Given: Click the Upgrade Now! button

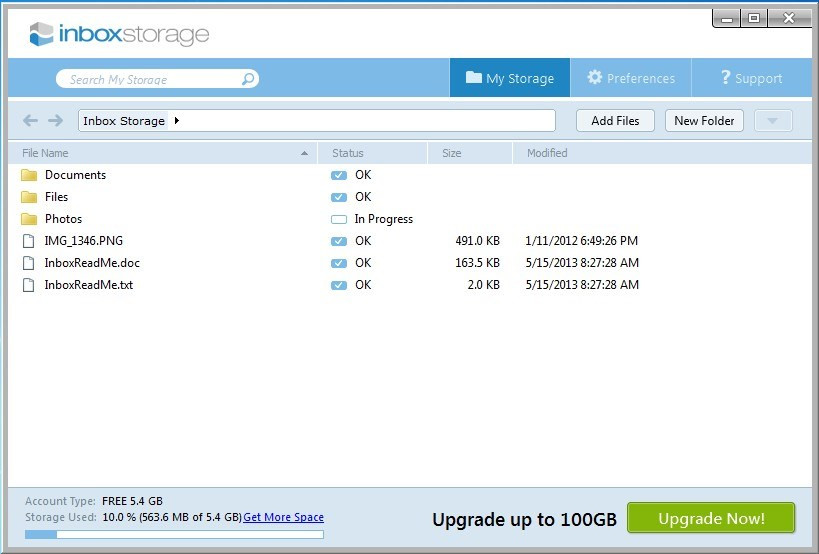Looking at the screenshot, I should [x=711, y=518].
